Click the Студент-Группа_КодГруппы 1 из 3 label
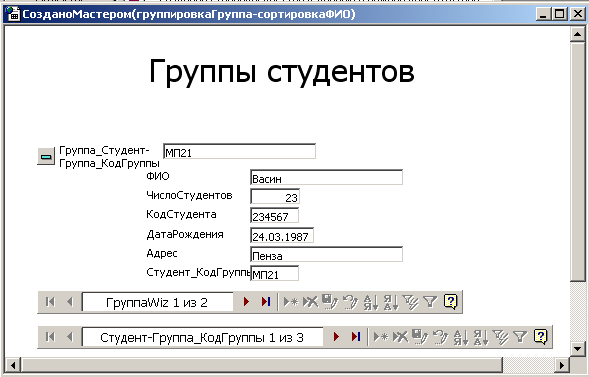Viewport: 589px width, 377px height. (x=202, y=337)
